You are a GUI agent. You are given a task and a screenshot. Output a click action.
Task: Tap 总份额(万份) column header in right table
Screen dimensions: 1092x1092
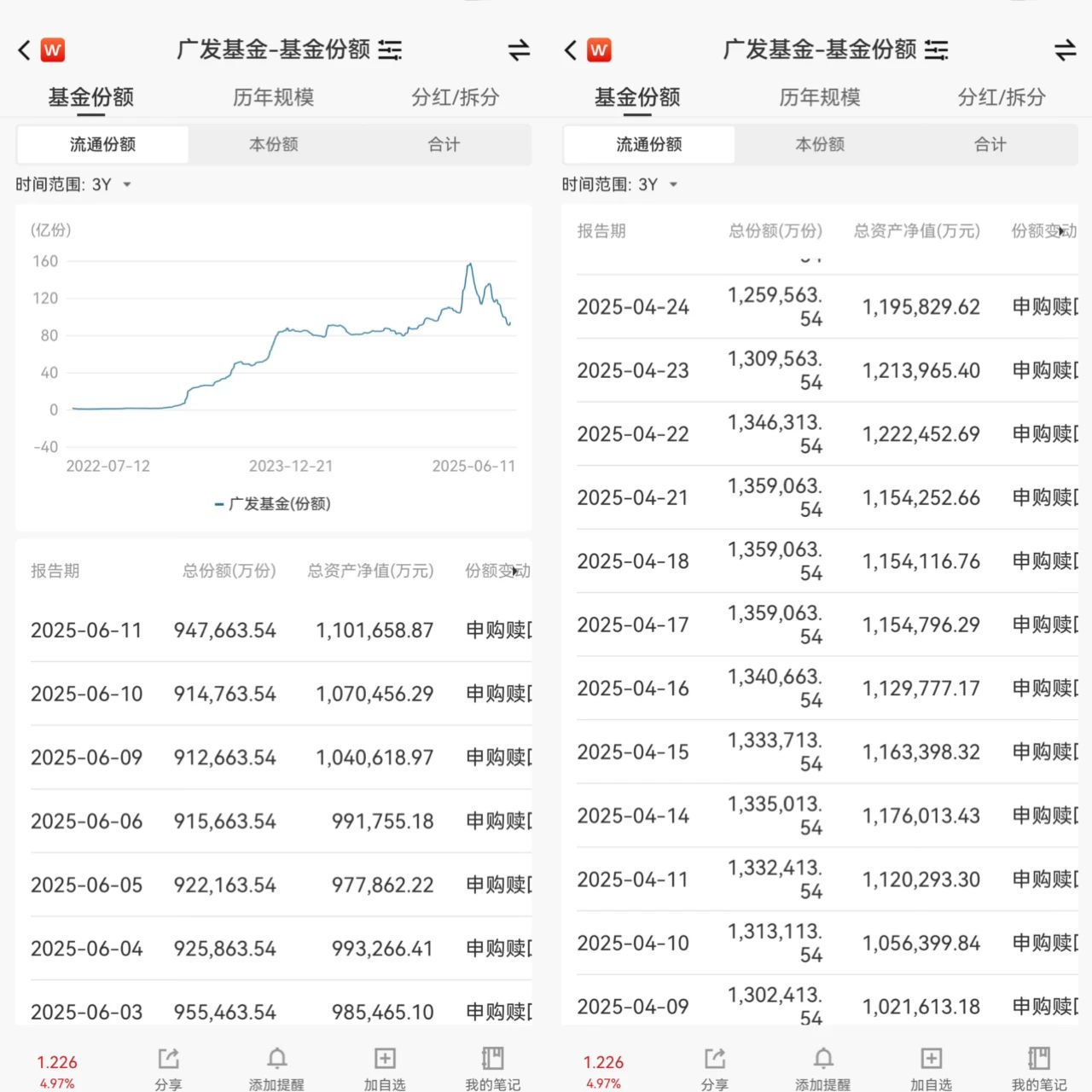pos(775,231)
